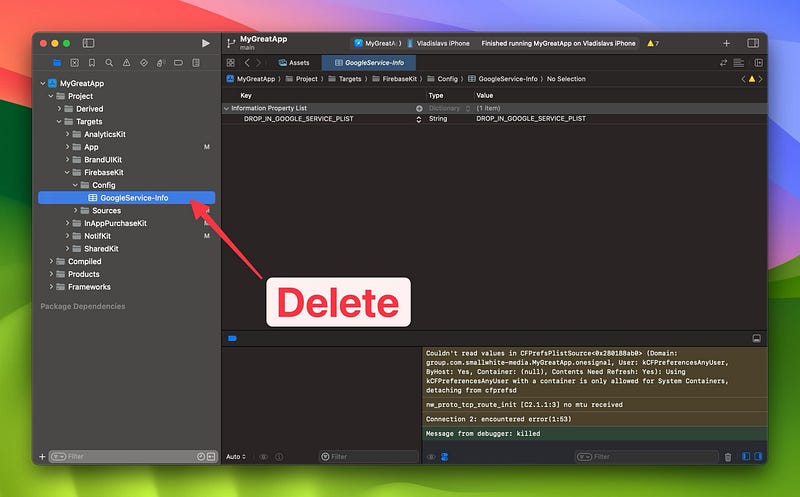Add row with plus on Information Property List
800x497 pixels.
419,109
